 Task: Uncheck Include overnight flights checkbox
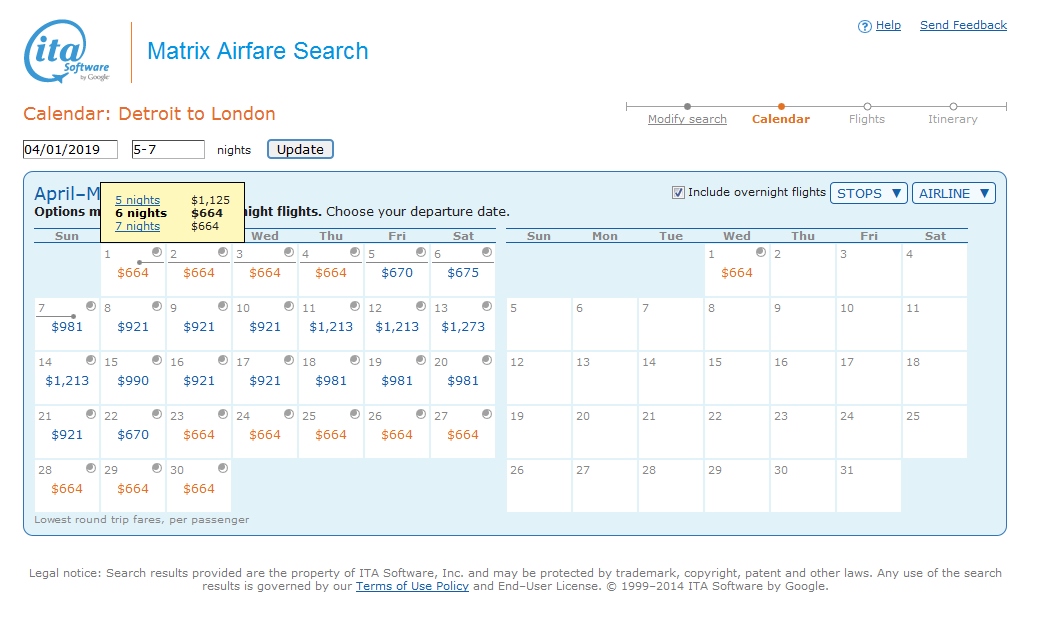point(679,193)
